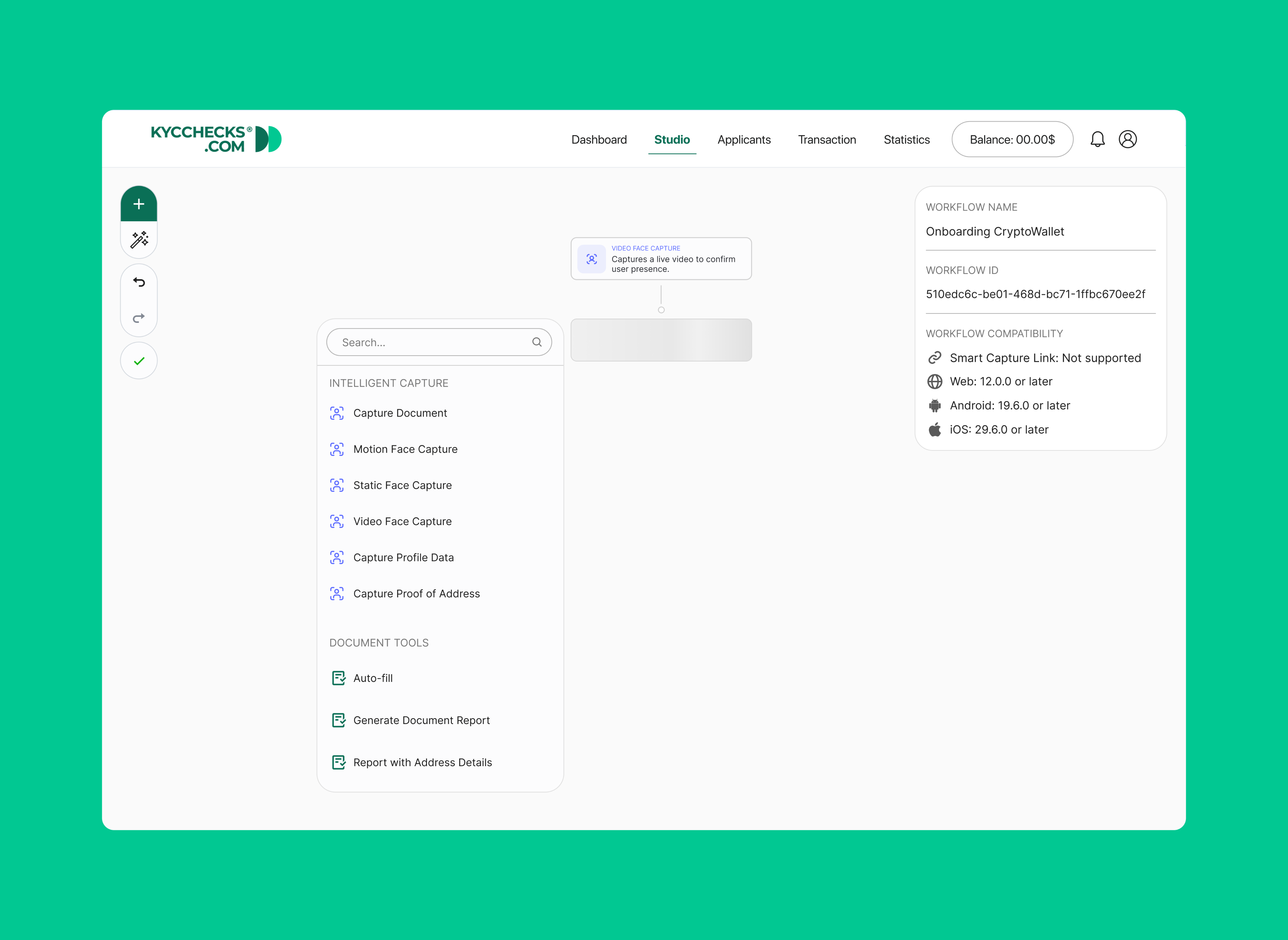The height and width of the screenshot is (940, 1288).
Task: Select Generate Document Report
Action: coord(421,720)
